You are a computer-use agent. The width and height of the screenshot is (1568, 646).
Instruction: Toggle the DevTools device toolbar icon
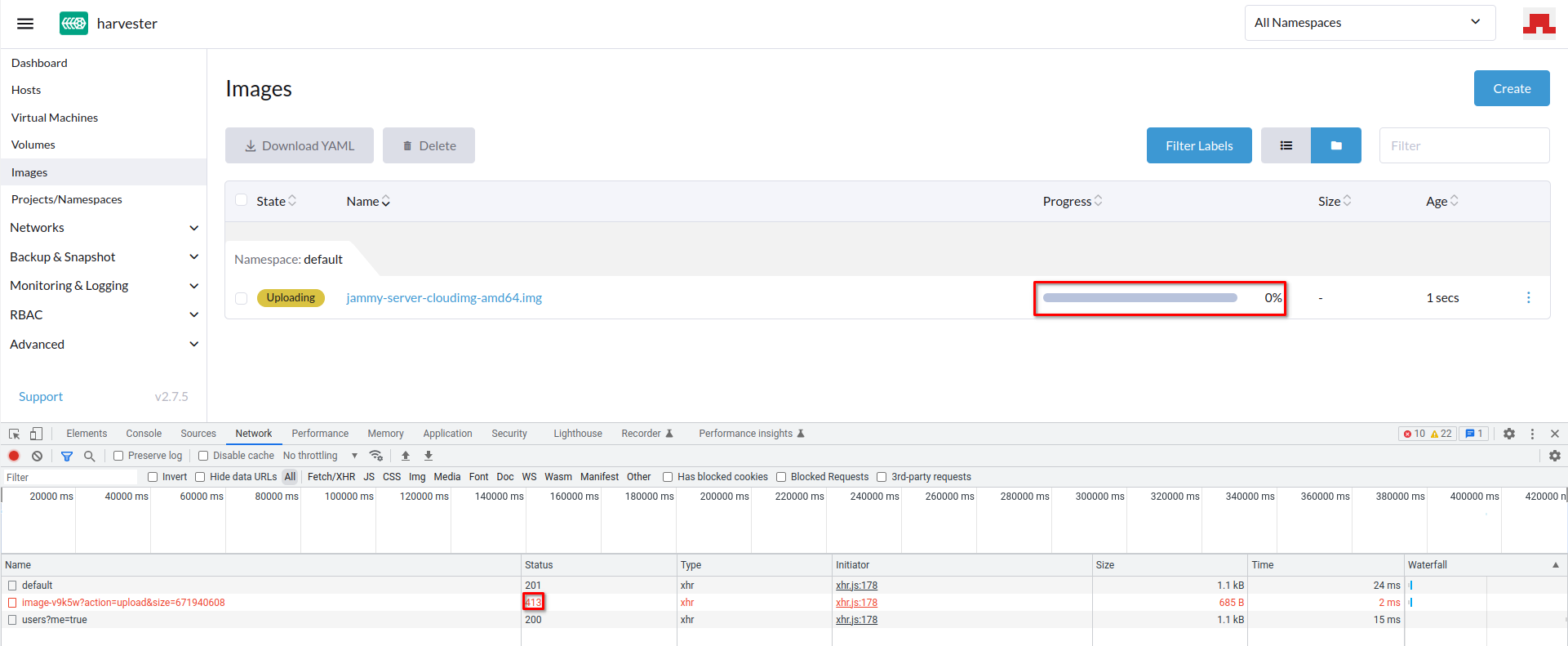[36, 434]
